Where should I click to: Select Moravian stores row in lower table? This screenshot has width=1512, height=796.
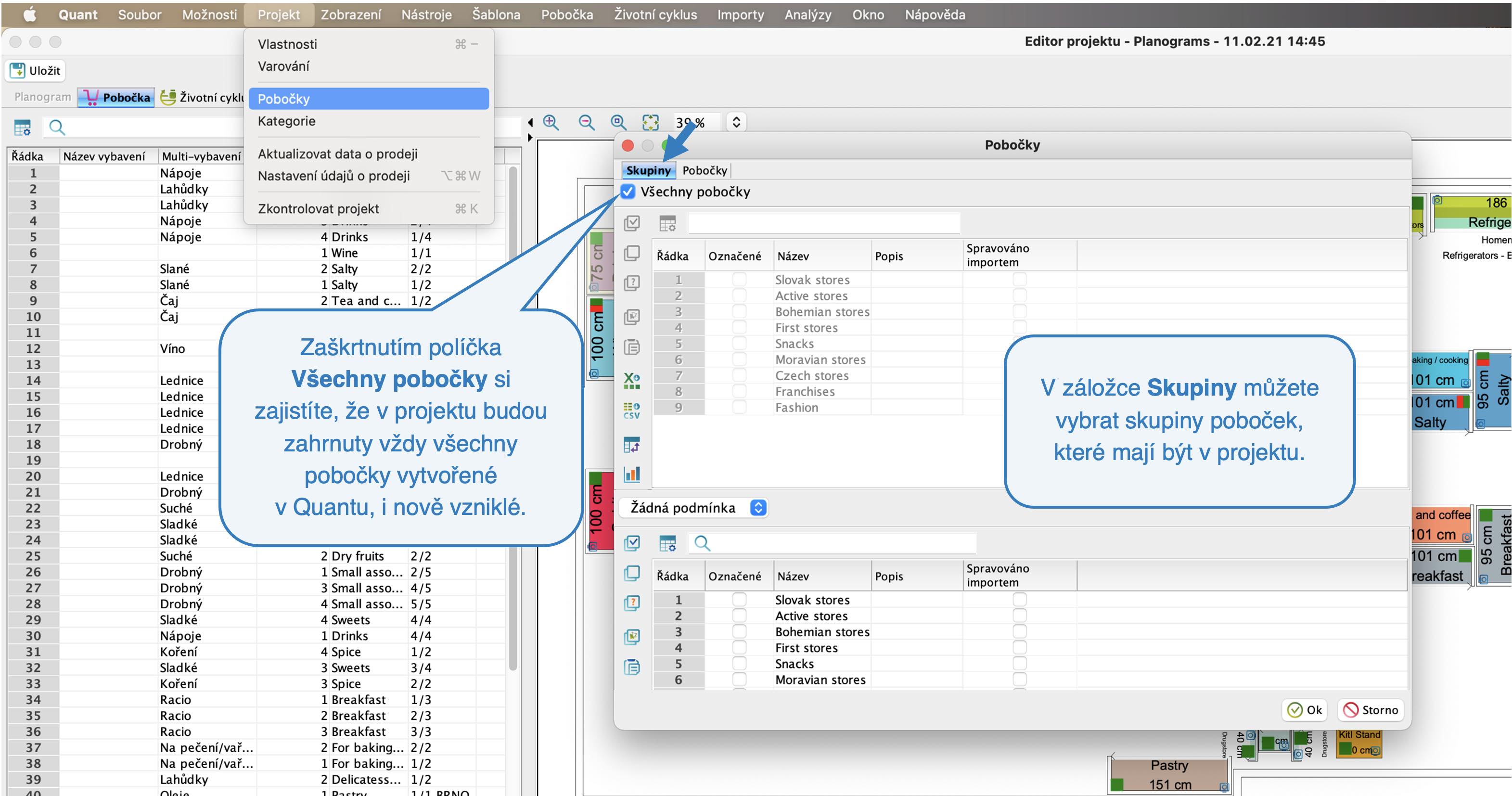[1030, 679]
